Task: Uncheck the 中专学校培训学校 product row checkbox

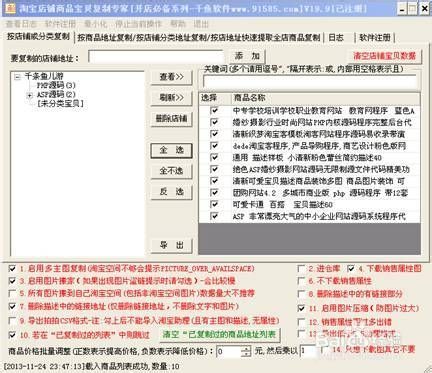Action: click(x=214, y=110)
